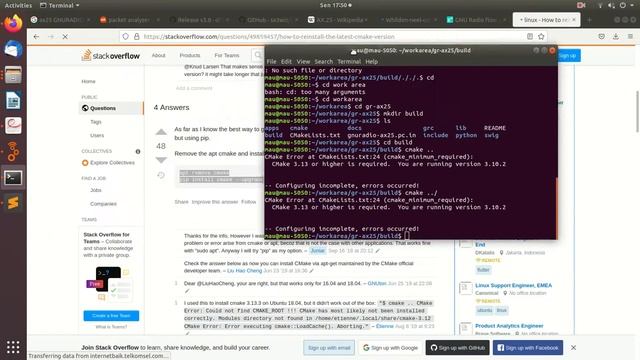This screenshot has width=640, height=360.
Task: Switch to the packet analyzer tab
Action: pyautogui.click(x=129, y=20)
